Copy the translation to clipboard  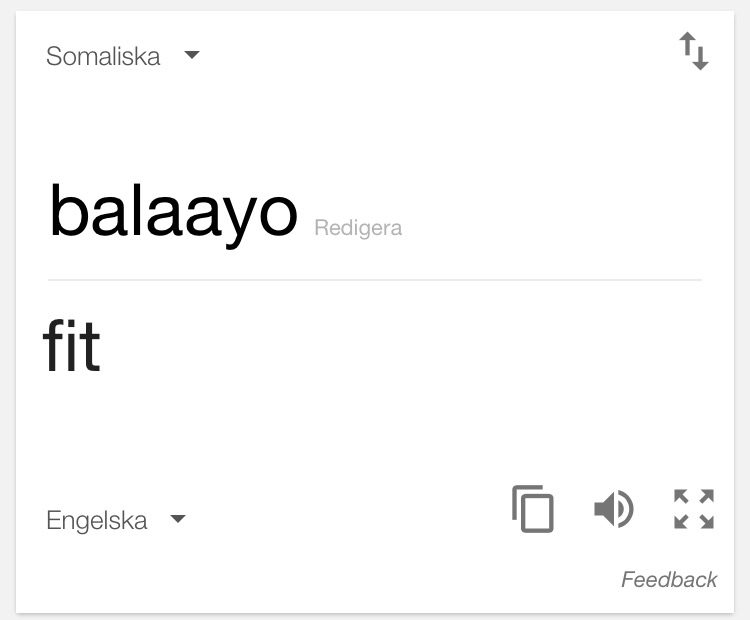tap(533, 509)
